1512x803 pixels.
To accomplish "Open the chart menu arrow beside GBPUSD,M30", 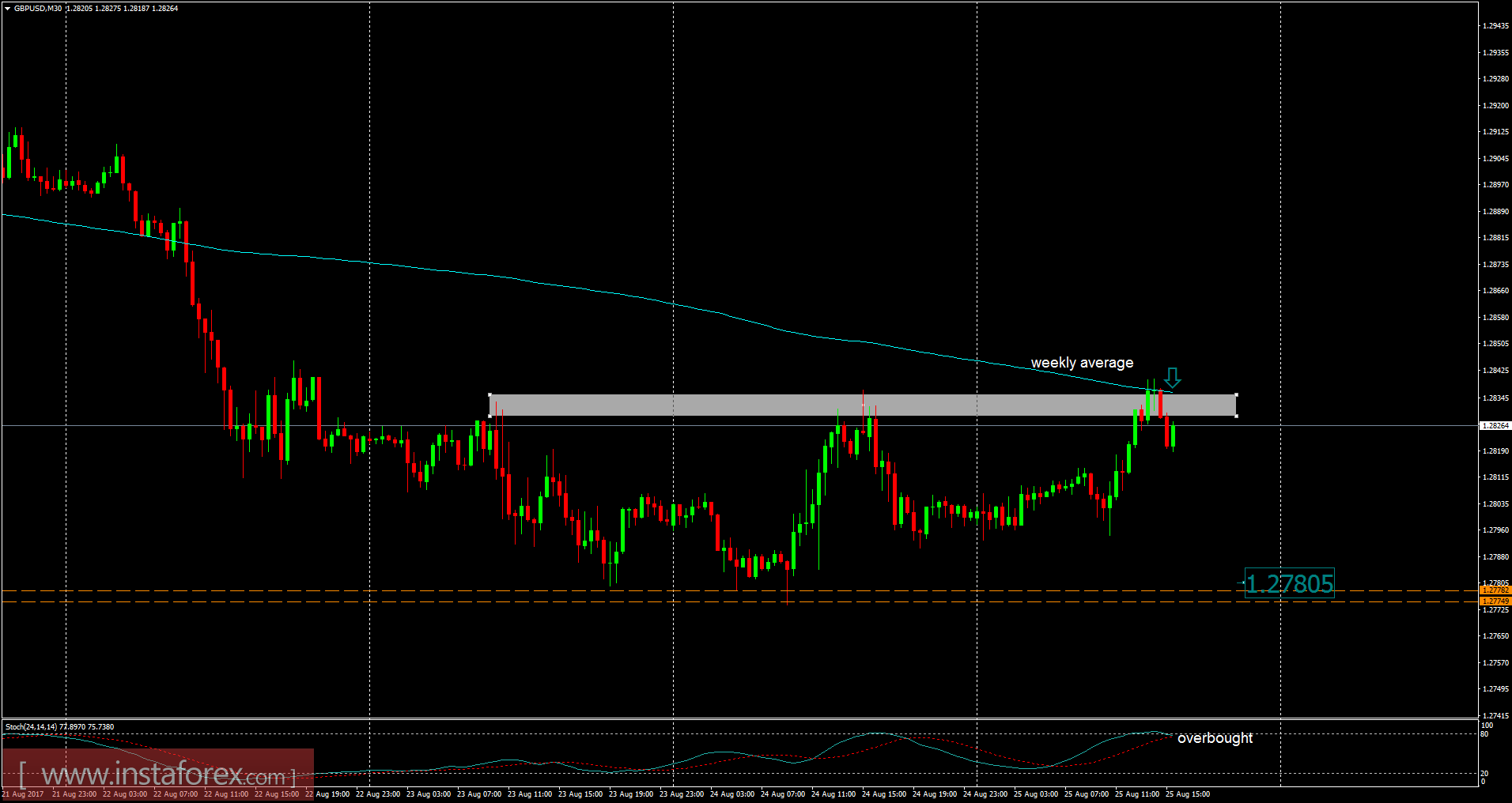I will 7,9.
